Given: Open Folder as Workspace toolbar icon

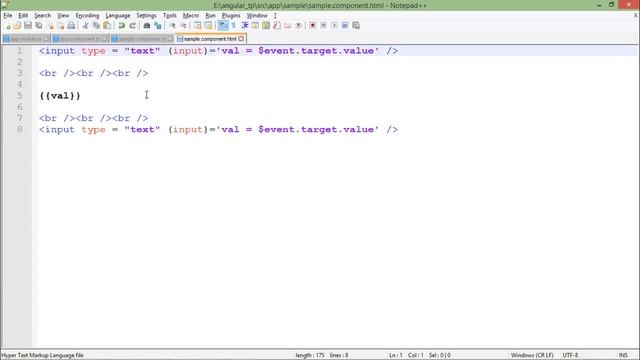Looking at the screenshot, I should (288, 26).
